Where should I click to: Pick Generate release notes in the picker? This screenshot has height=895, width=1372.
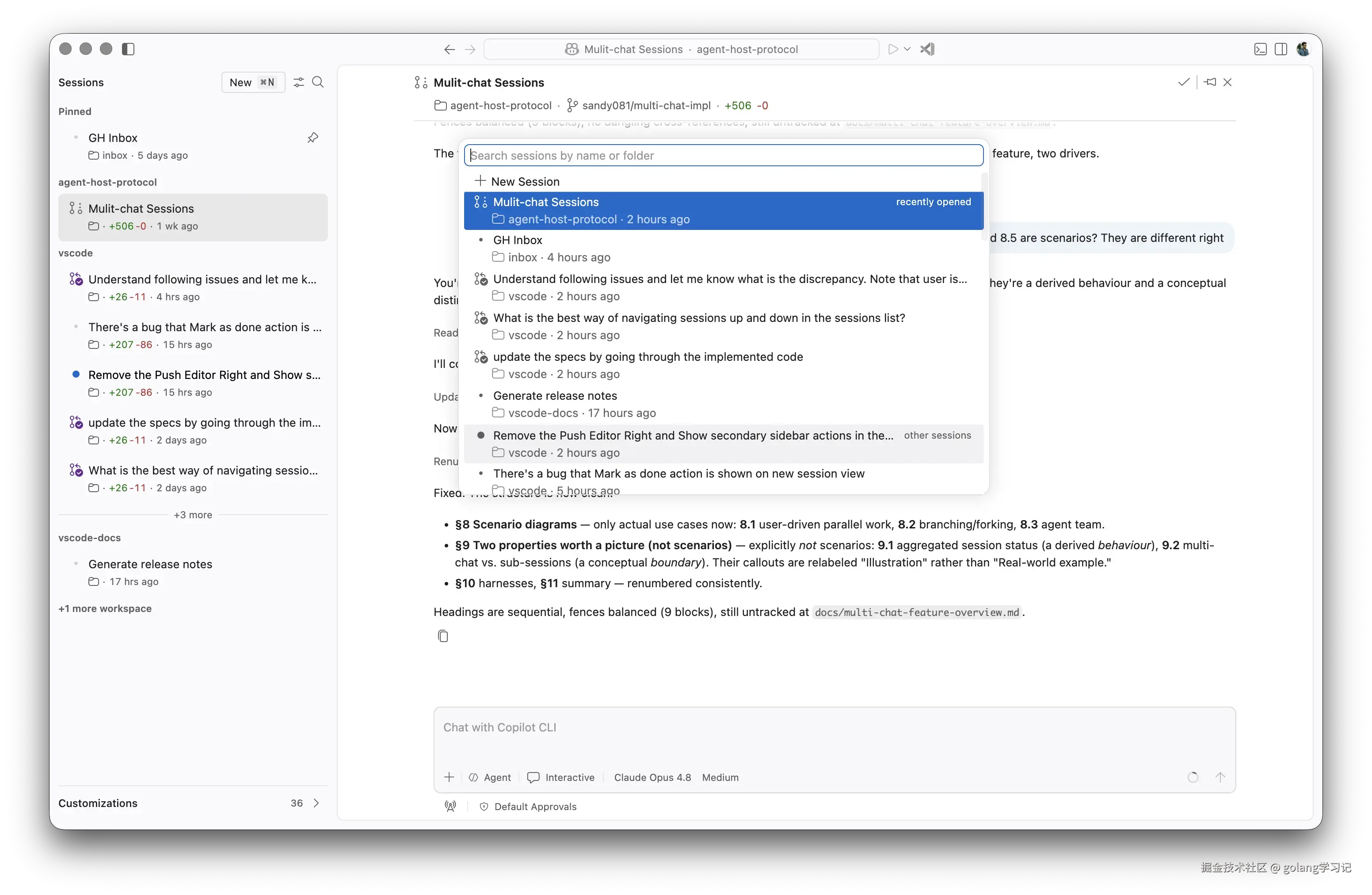point(724,404)
